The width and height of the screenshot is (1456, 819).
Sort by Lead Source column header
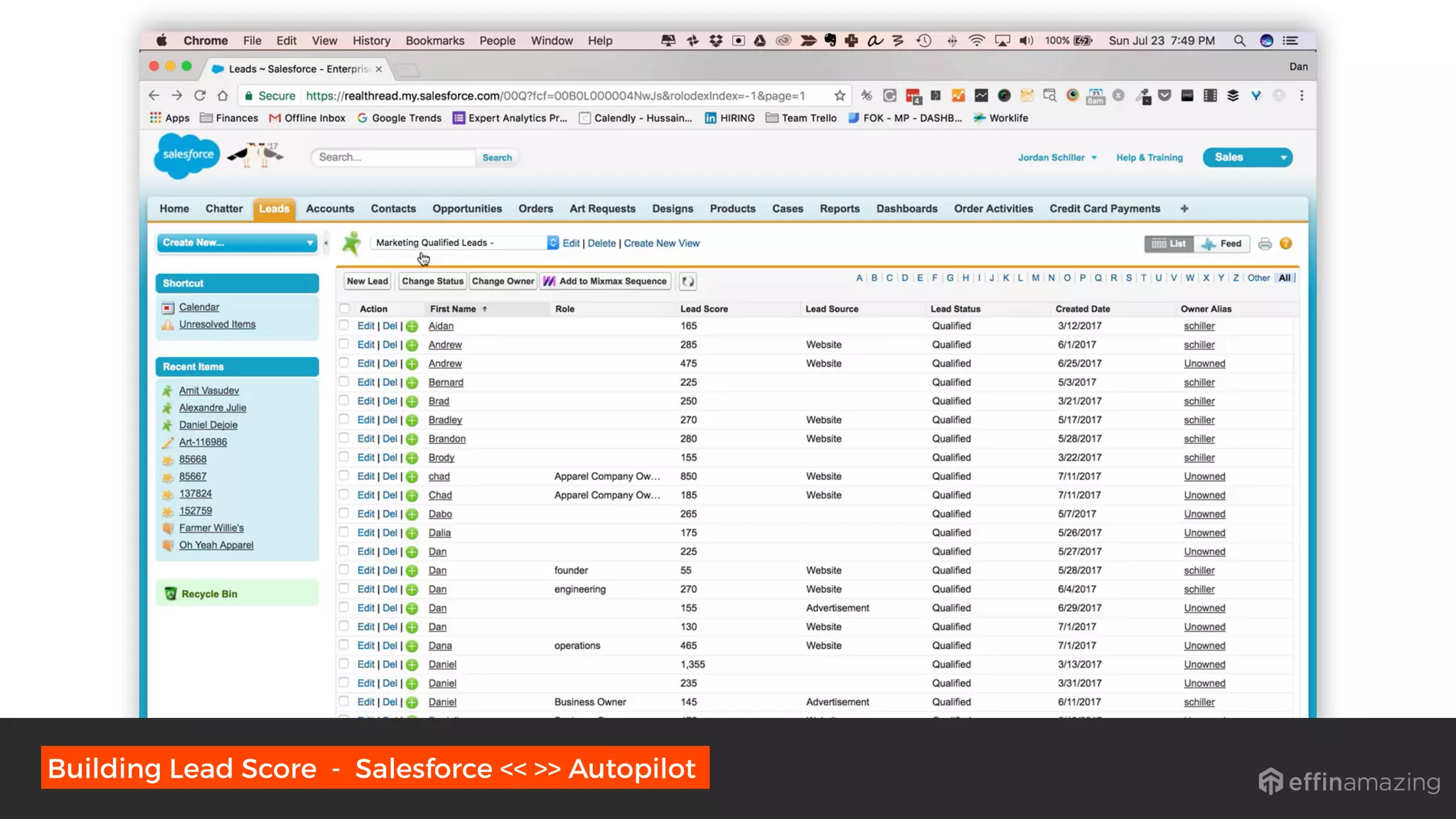click(x=831, y=309)
